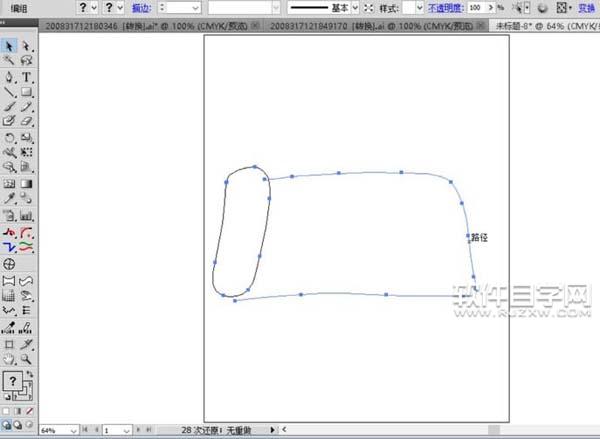Select the Type tool
The height and width of the screenshot is (439, 600).
pos(26,77)
